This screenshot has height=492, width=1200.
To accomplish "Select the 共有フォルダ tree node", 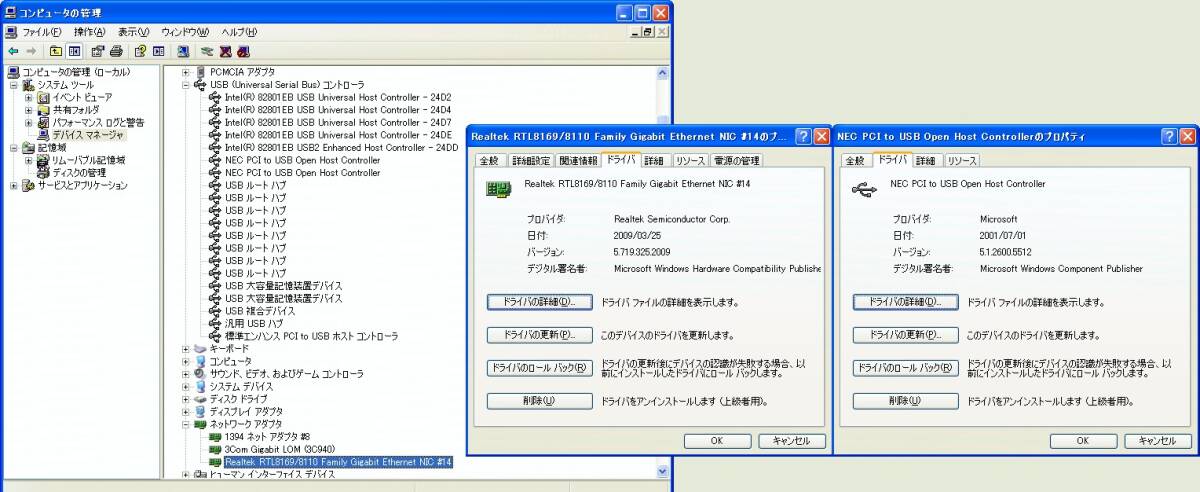I will pyautogui.click(x=76, y=110).
